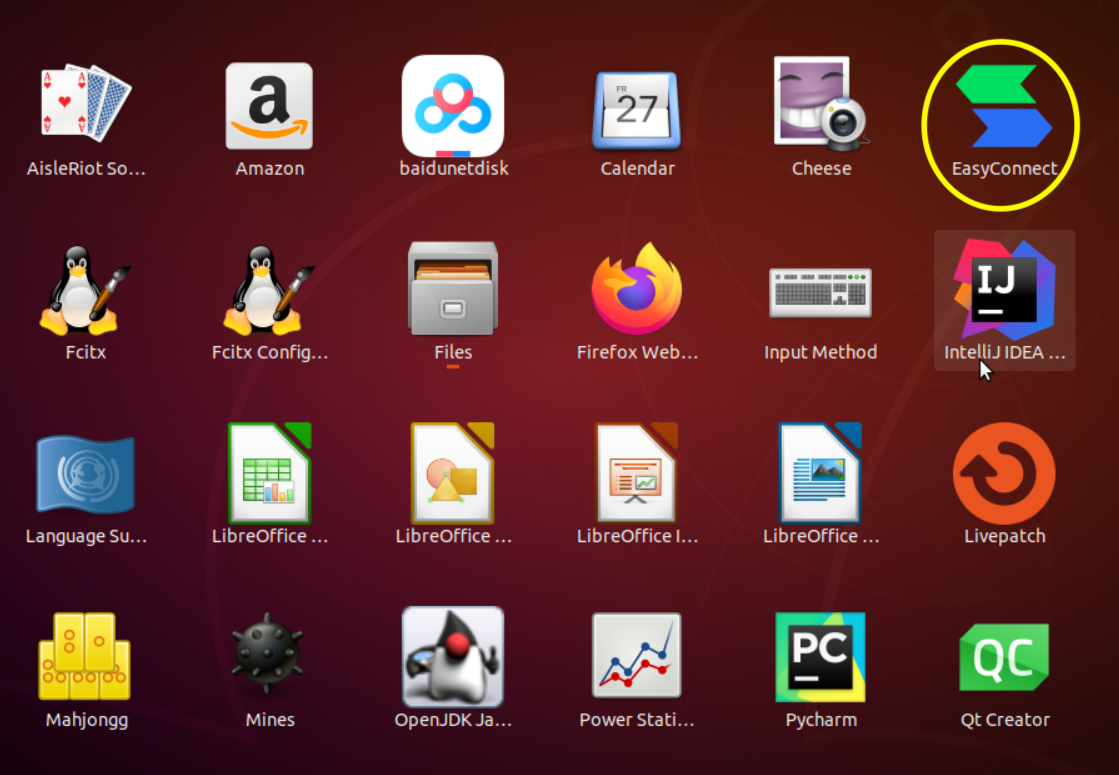
Task: Launch LibreOffice Calc spreadsheet app
Action: [x=269, y=472]
